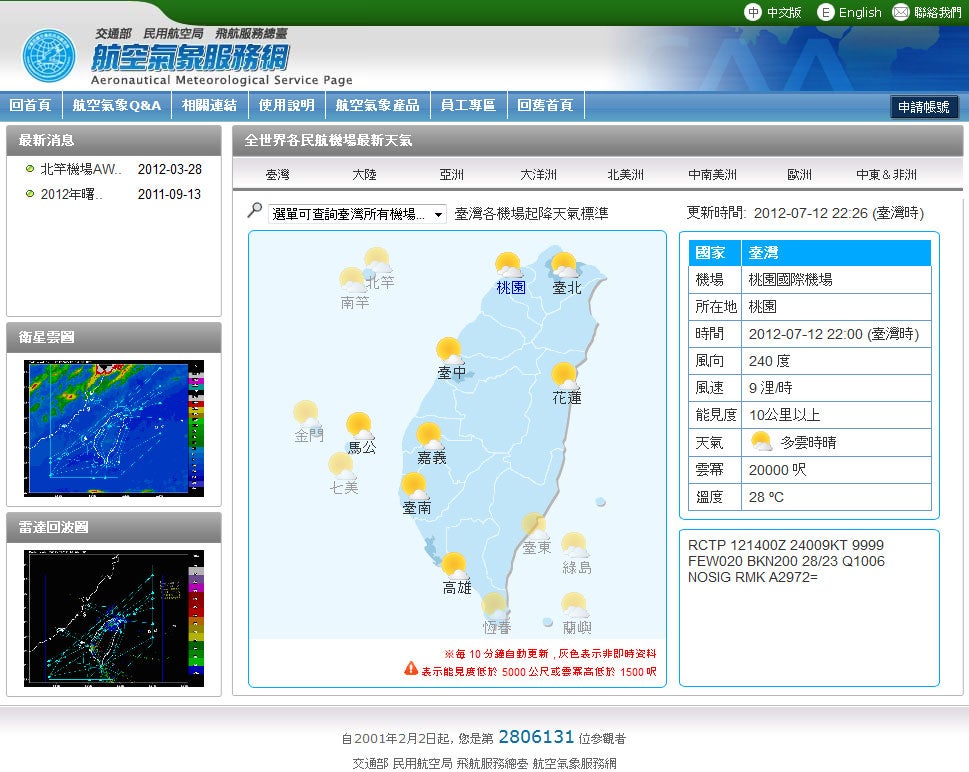This screenshot has width=969, height=772.
Task: Click the Taoyuan (桃園) weather icon on map
Action: (509, 266)
